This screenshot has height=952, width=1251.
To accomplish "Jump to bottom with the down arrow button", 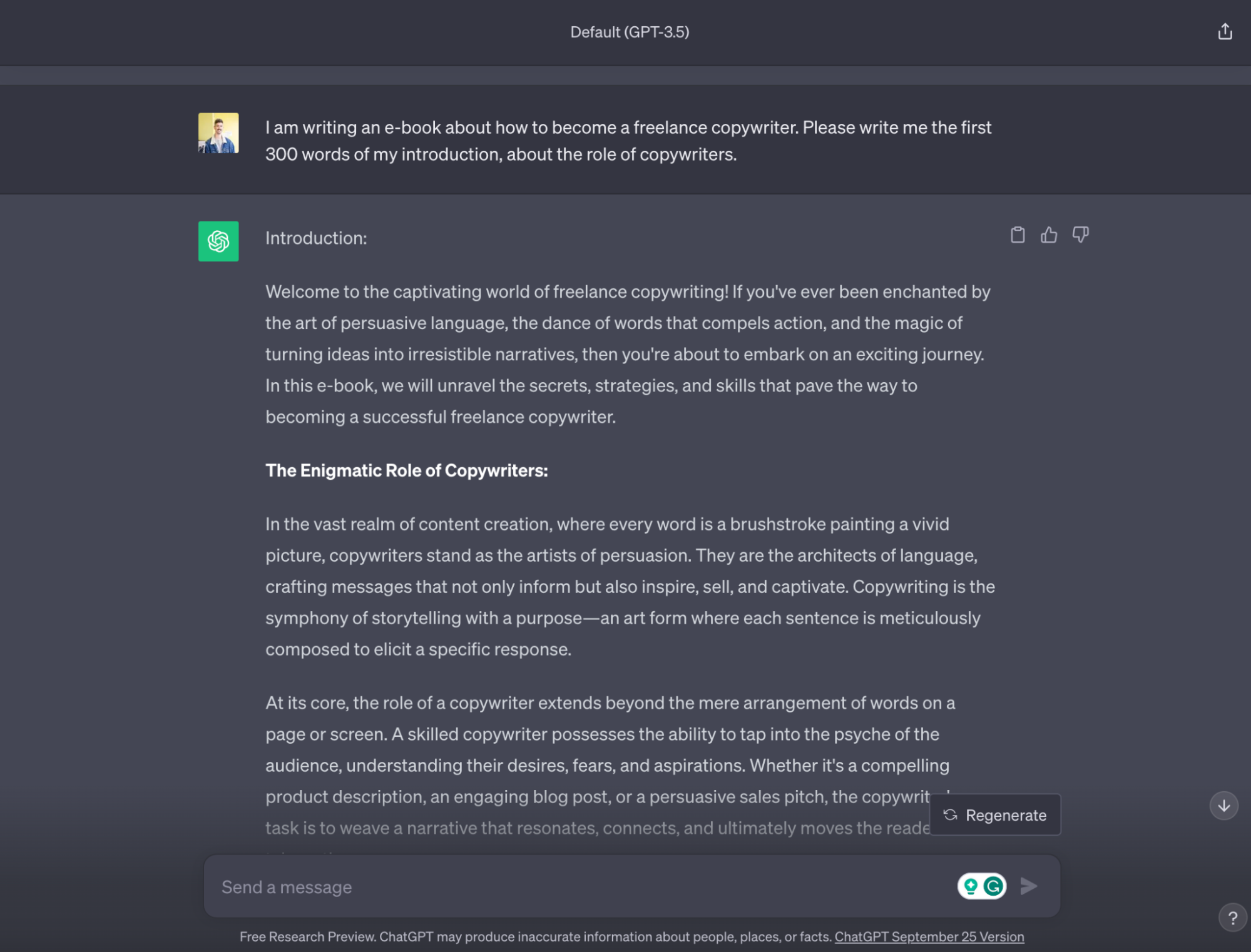I will pyautogui.click(x=1224, y=806).
